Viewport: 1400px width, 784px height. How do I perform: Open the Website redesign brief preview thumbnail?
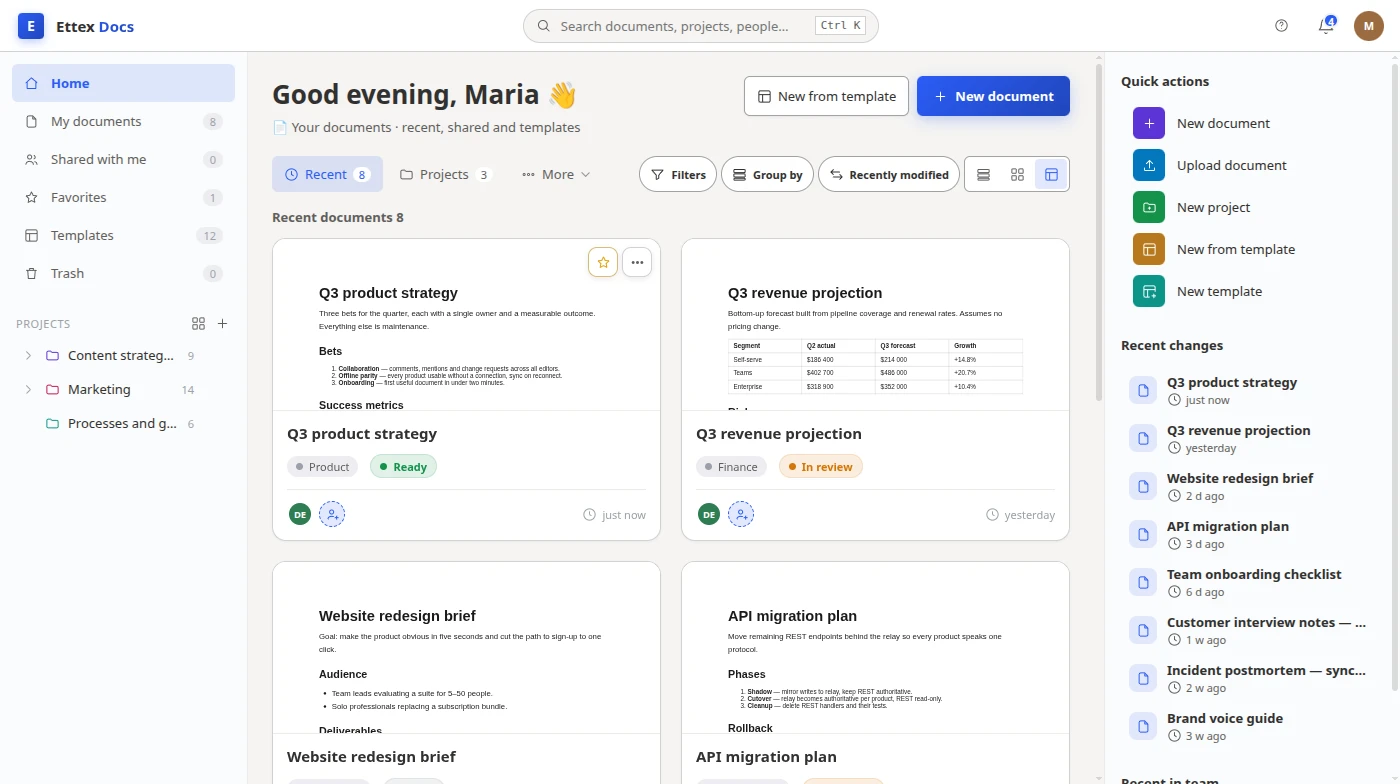(x=466, y=648)
